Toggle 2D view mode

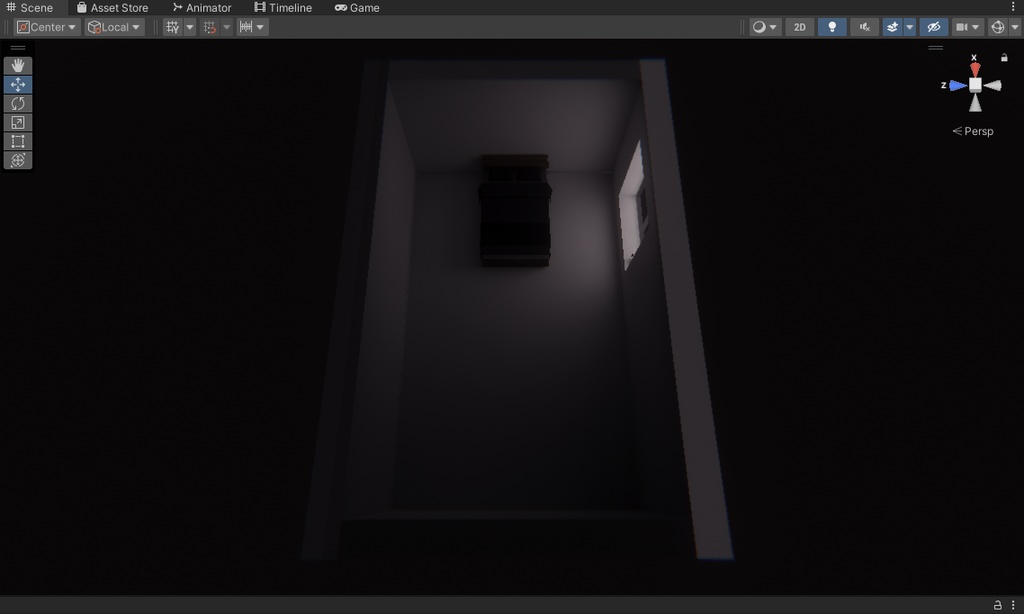799,26
